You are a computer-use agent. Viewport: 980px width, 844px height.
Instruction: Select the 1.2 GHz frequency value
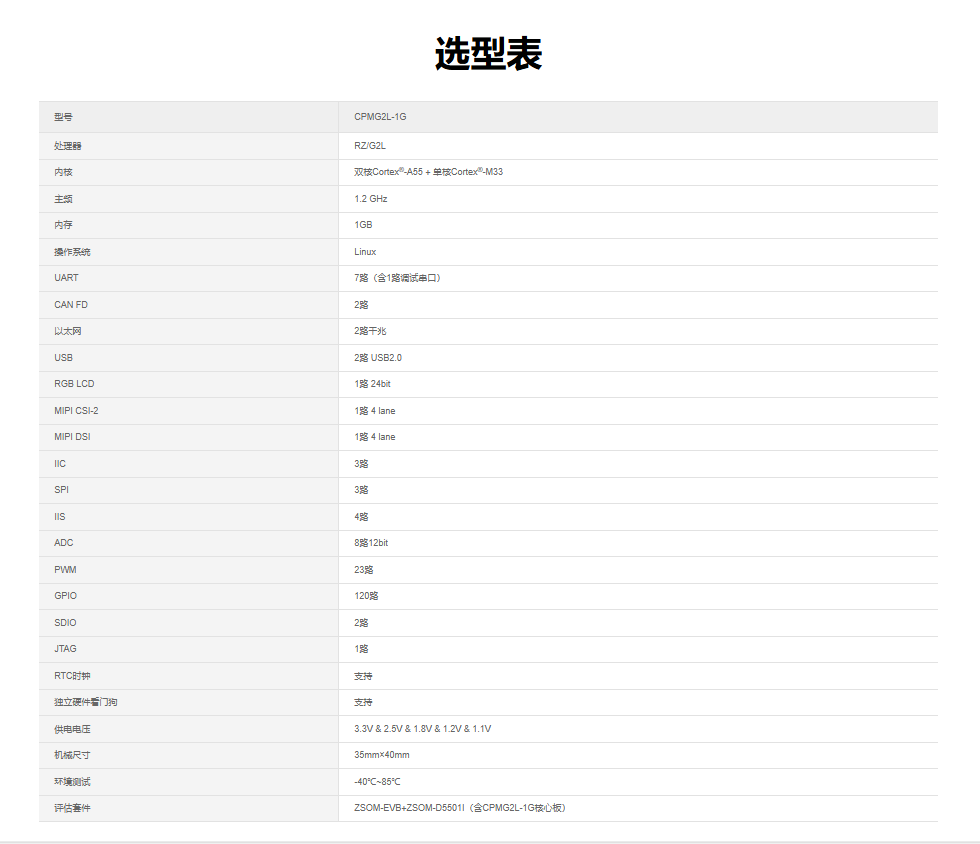coord(371,199)
